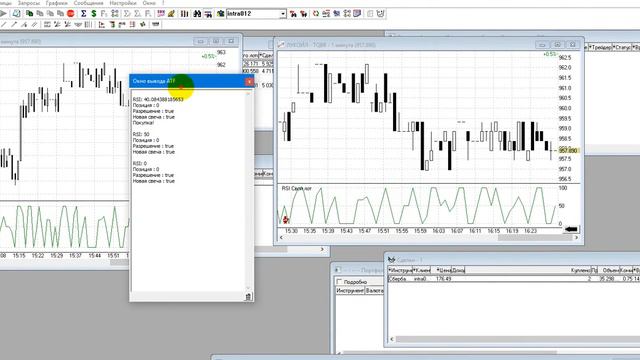Screen dimensions: 640x360
Task: Click the binoculars search toolbar icon
Action: coord(197,13)
